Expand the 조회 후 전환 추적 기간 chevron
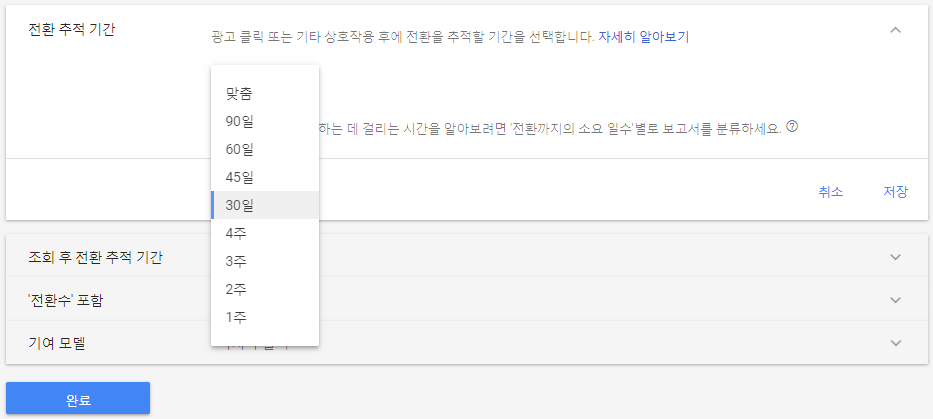The height and width of the screenshot is (419, 933). [896, 257]
